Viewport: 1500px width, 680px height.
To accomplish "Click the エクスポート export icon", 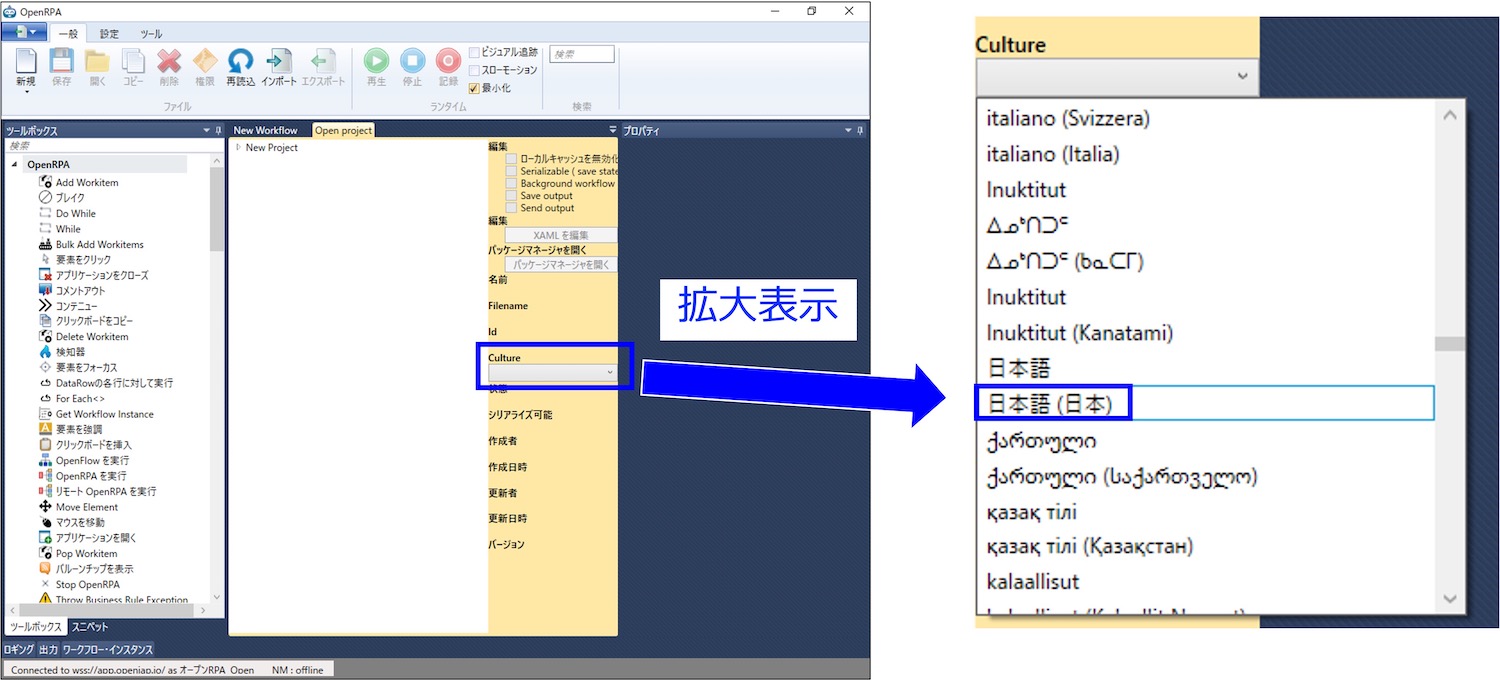I will click(x=323, y=61).
